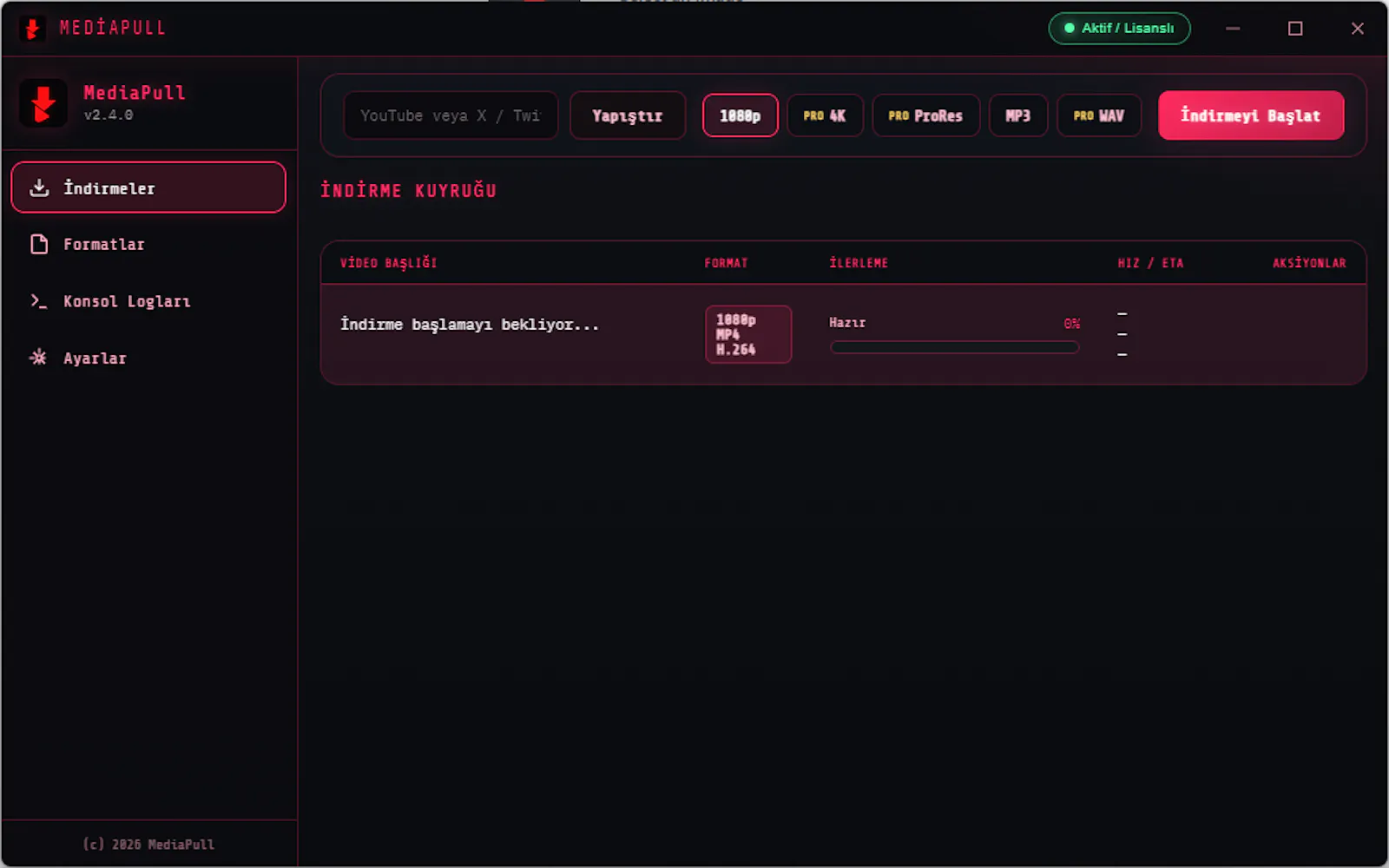Click the Aktif / Lisanslı status badge
The image size is (1389, 868).
pyautogui.click(x=1119, y=29)
